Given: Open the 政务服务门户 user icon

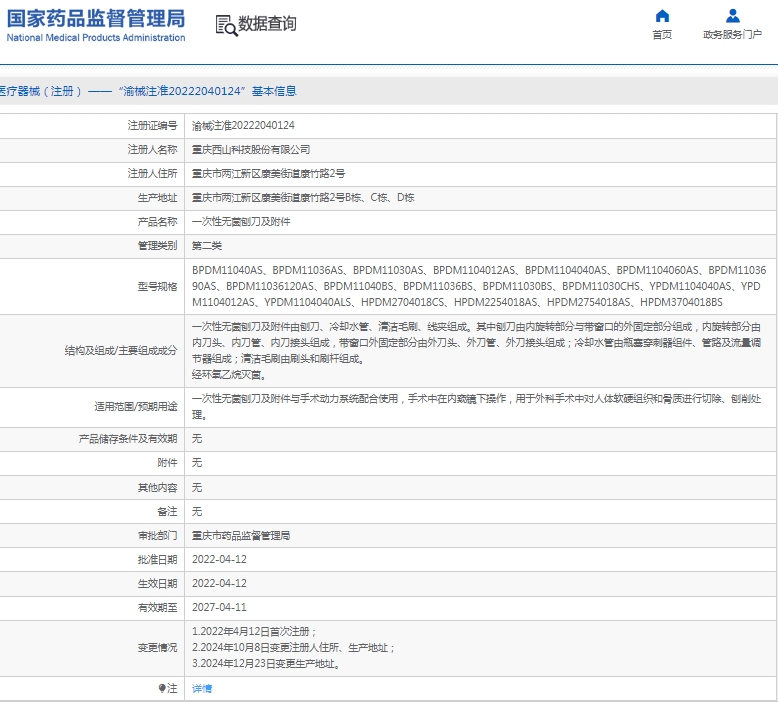Looking at the screenshot, I should pyautogui.click(x=732, y=16).
